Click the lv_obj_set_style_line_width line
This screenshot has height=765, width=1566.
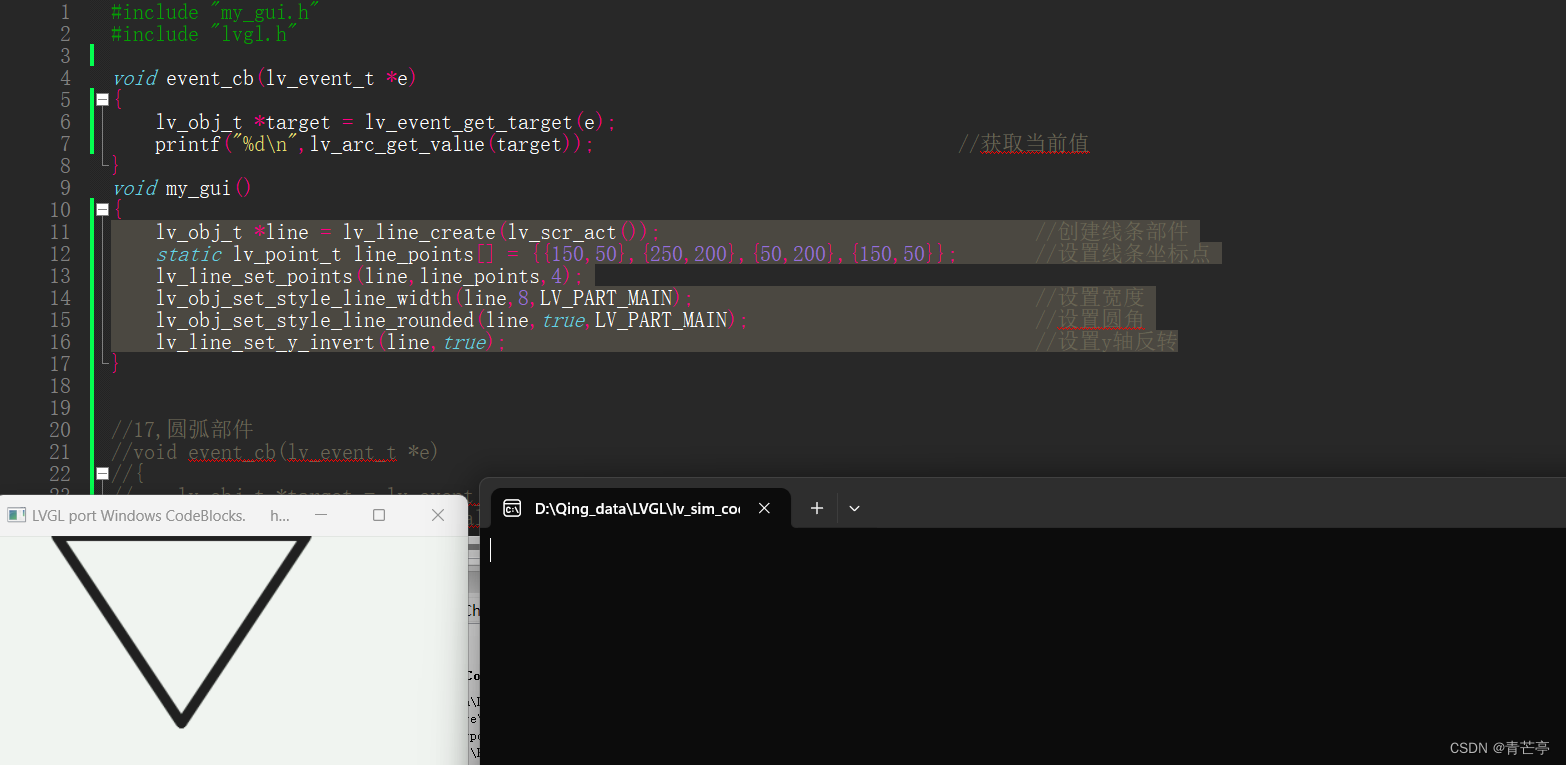click(424, 298)
